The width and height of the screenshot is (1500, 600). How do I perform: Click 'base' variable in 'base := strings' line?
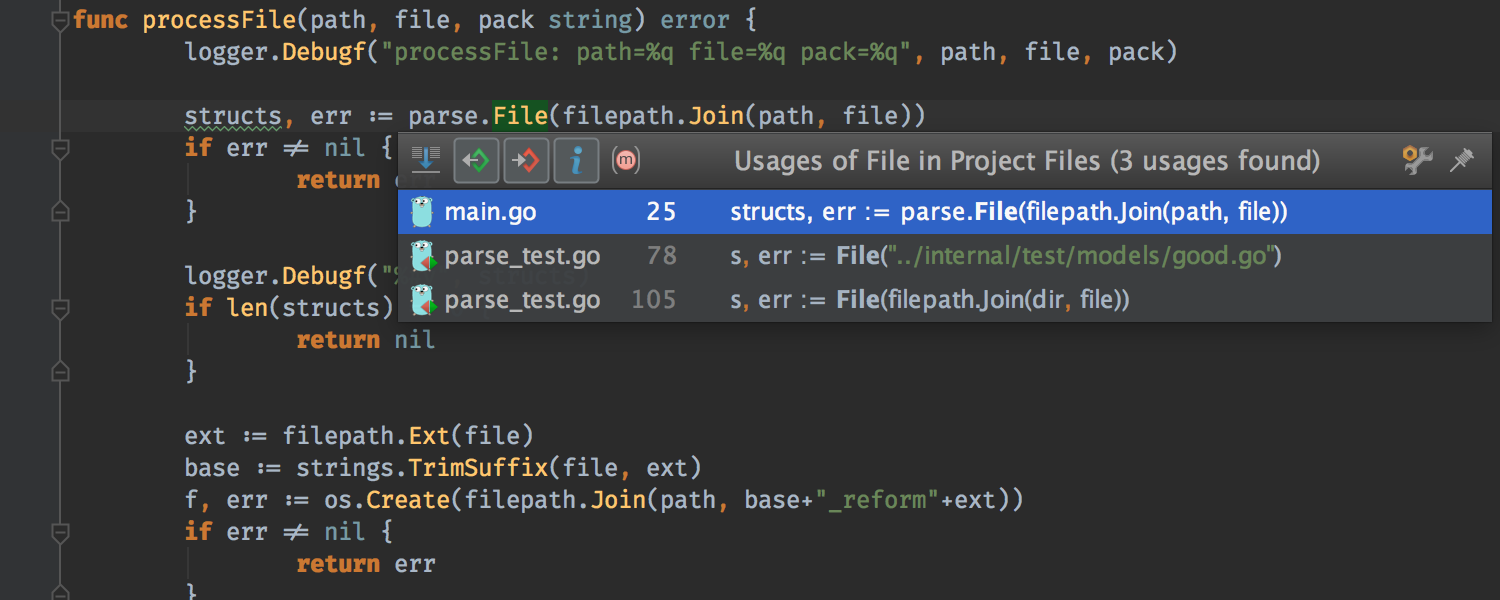point(212,468)
